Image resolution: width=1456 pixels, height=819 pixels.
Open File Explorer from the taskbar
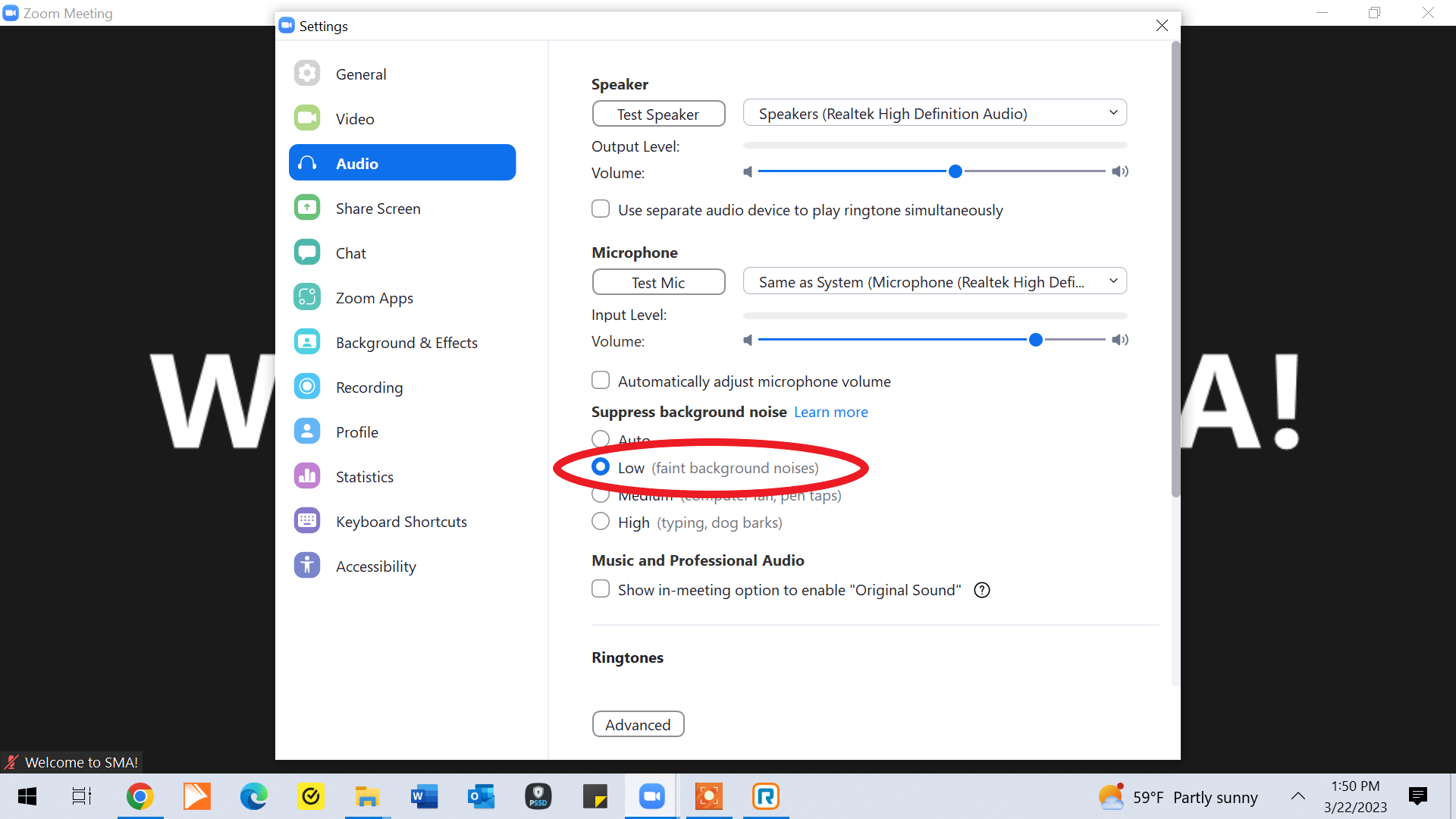point(368,796)
